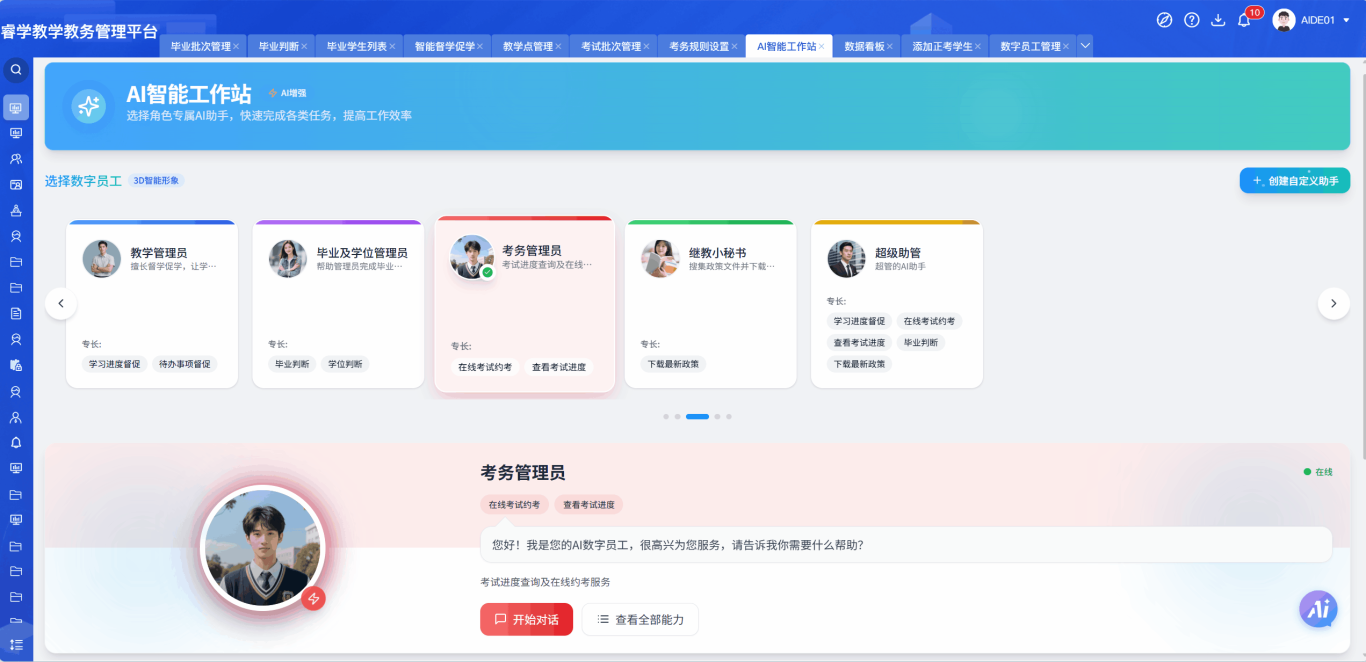Image resolution: width=1366 pixels, height=662 pixels.
Task: Click the 查看全部能力 button
Action: point(640,619)
